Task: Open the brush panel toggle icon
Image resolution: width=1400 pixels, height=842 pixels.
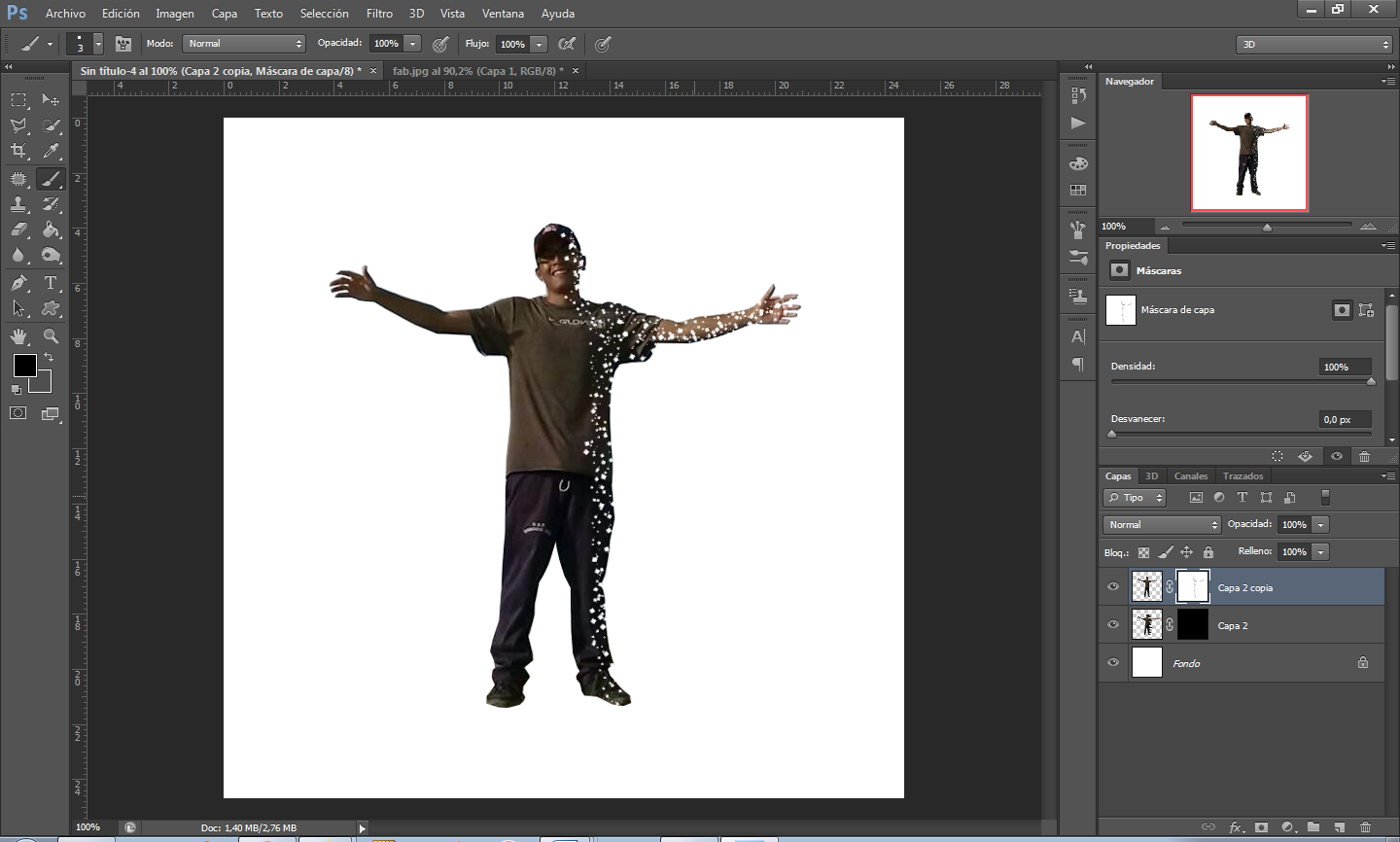Action: pyautogui.click(x=123, y=44)
